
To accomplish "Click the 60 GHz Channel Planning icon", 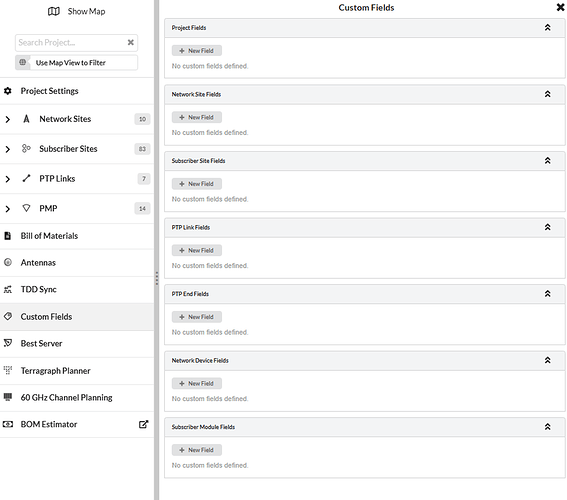I will (x=8, y=397).
